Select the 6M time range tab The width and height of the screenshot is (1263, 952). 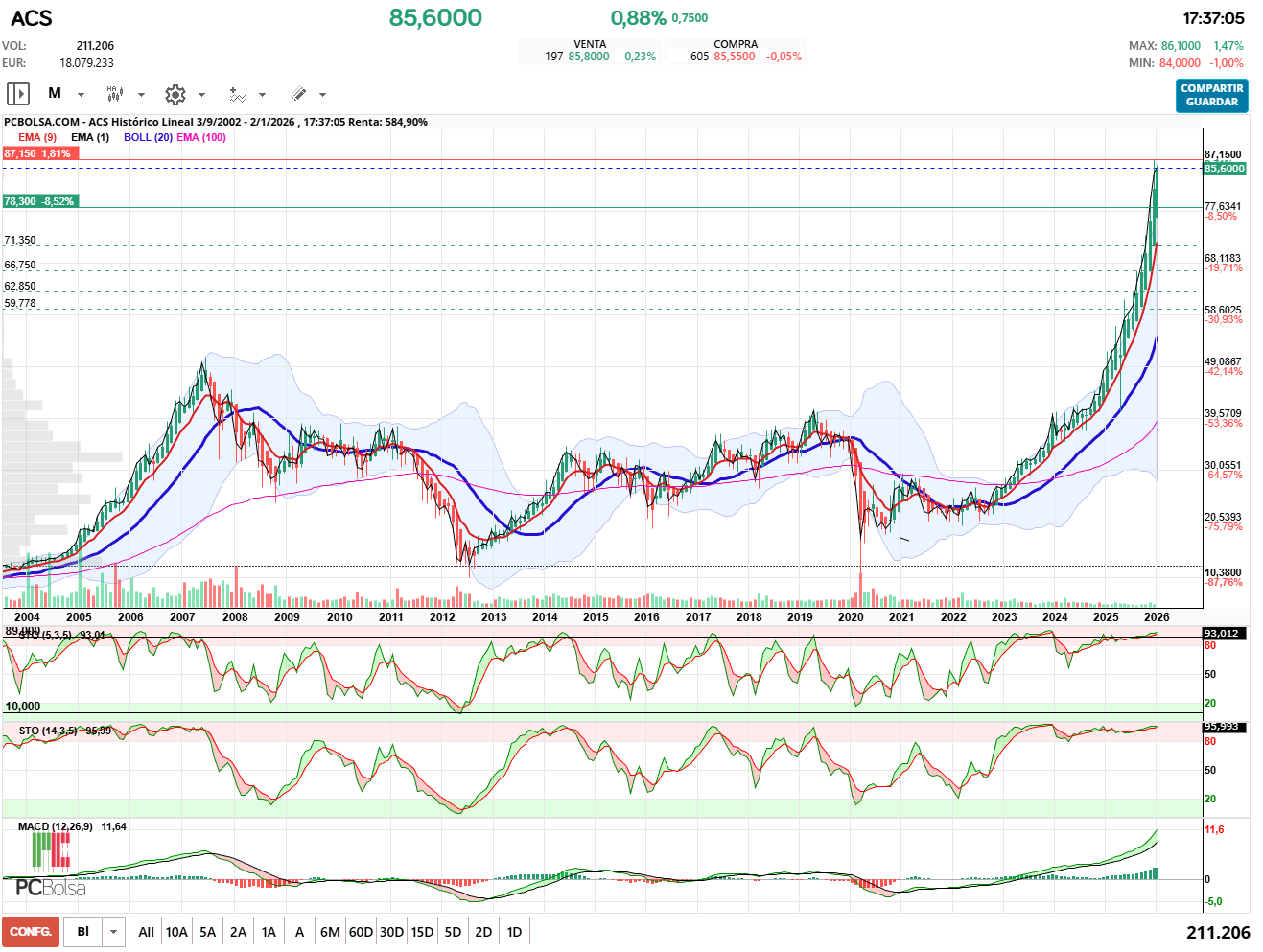click(330, 932)
